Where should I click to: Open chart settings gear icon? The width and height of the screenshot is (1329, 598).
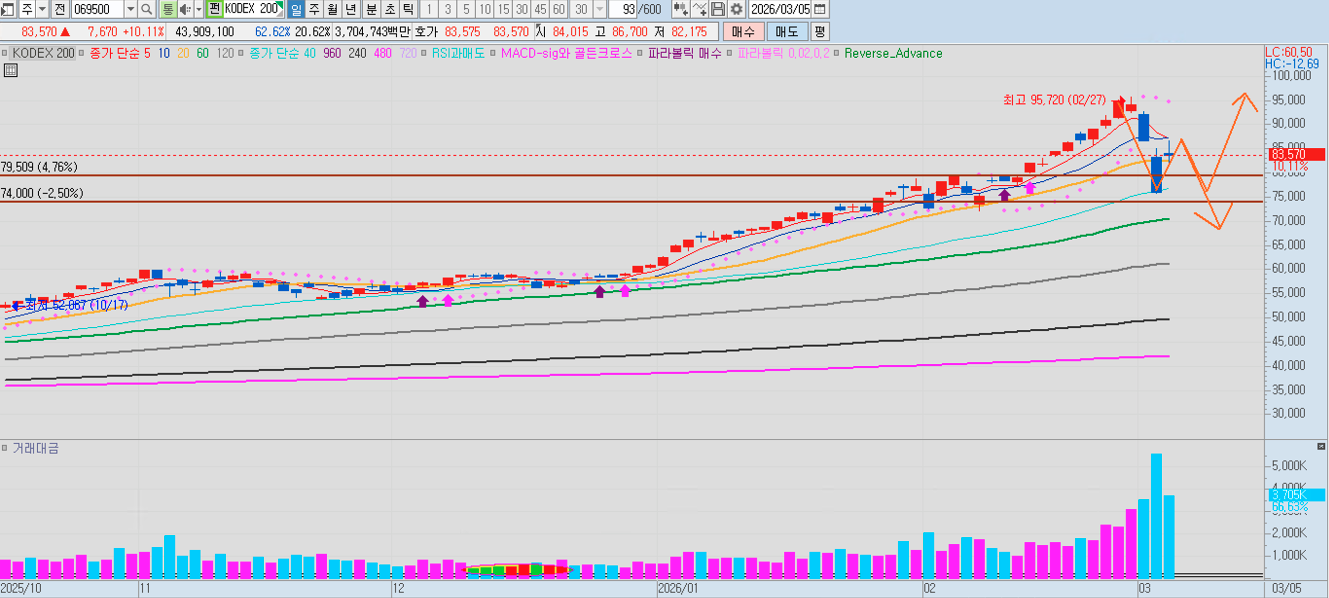736,9
